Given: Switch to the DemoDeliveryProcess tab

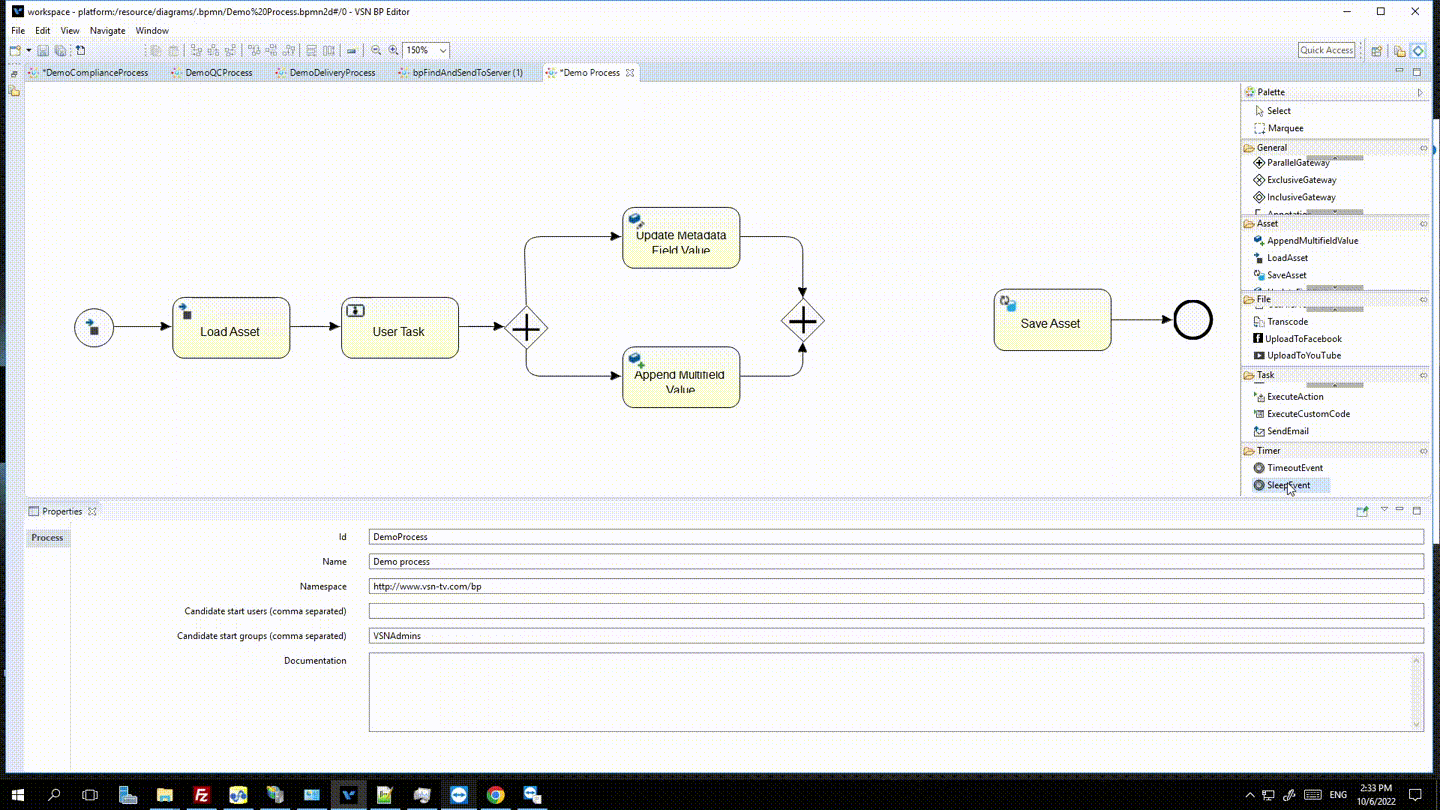Looking at the screenshot, I should click(325, 73).
